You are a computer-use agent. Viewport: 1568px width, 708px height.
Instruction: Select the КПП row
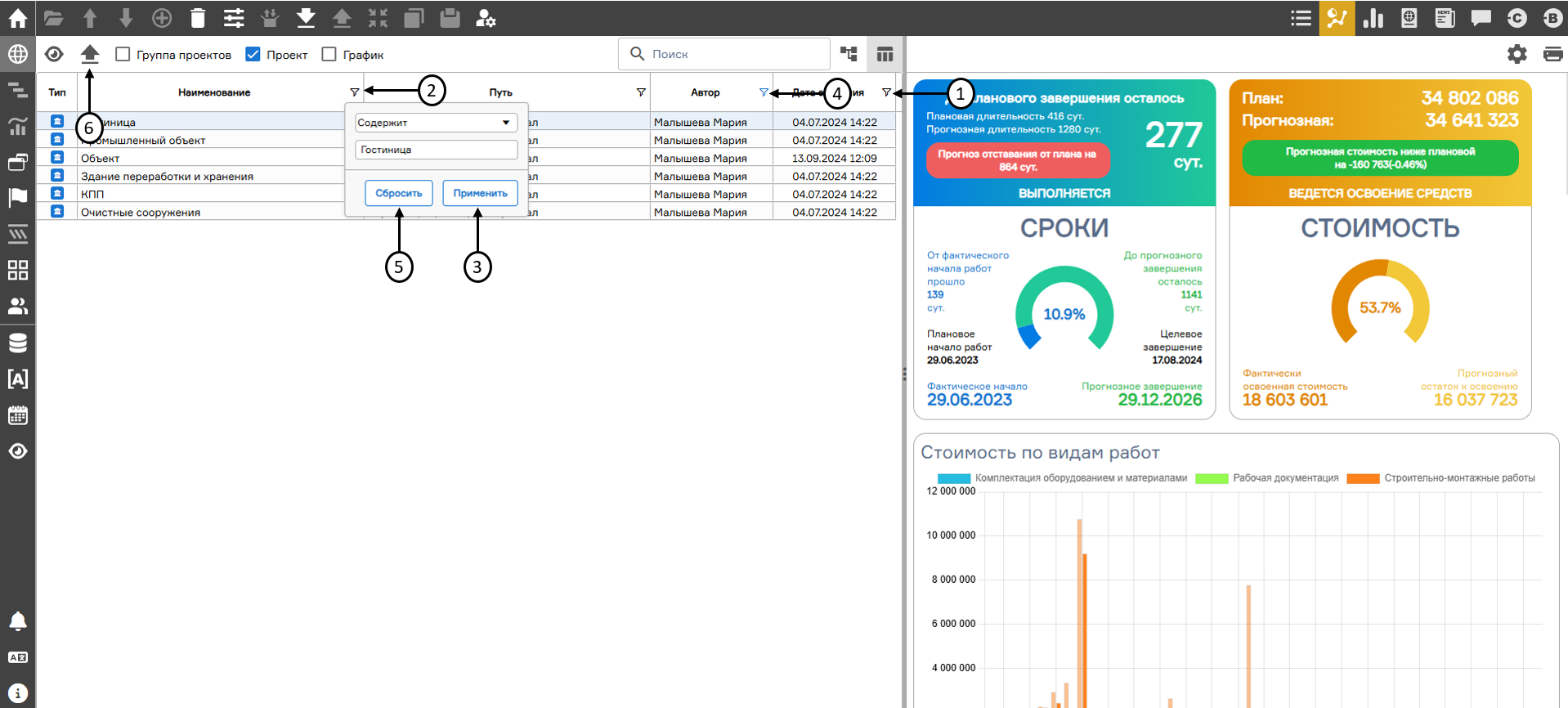(466, 194)
